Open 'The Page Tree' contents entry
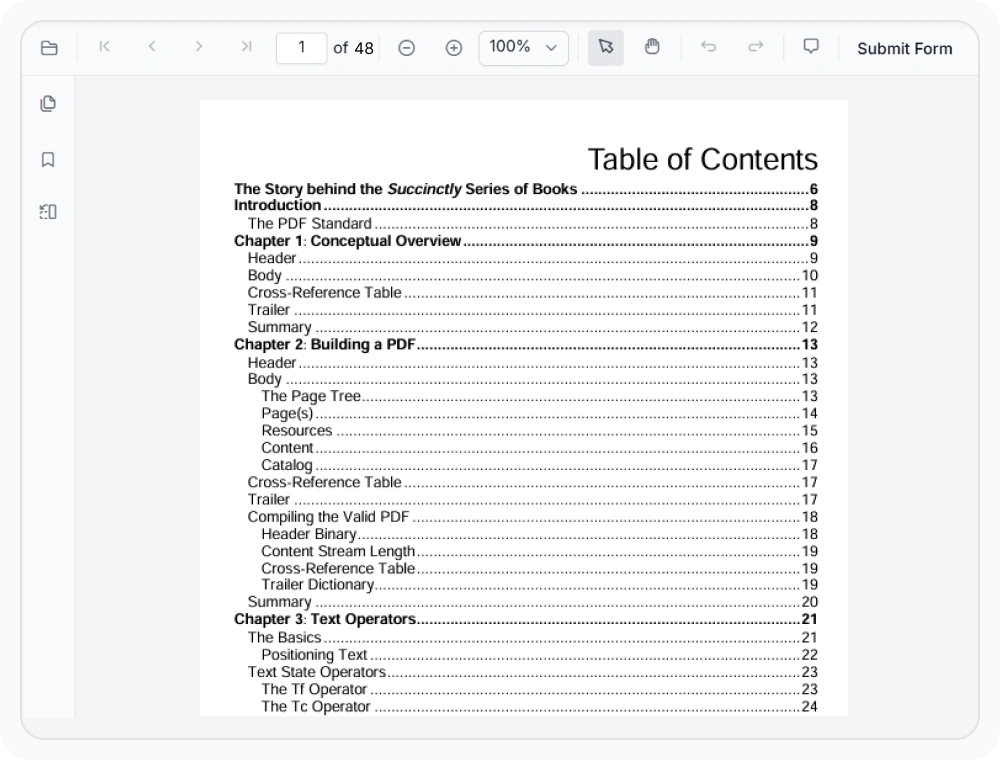 click(x=540, y=396)
